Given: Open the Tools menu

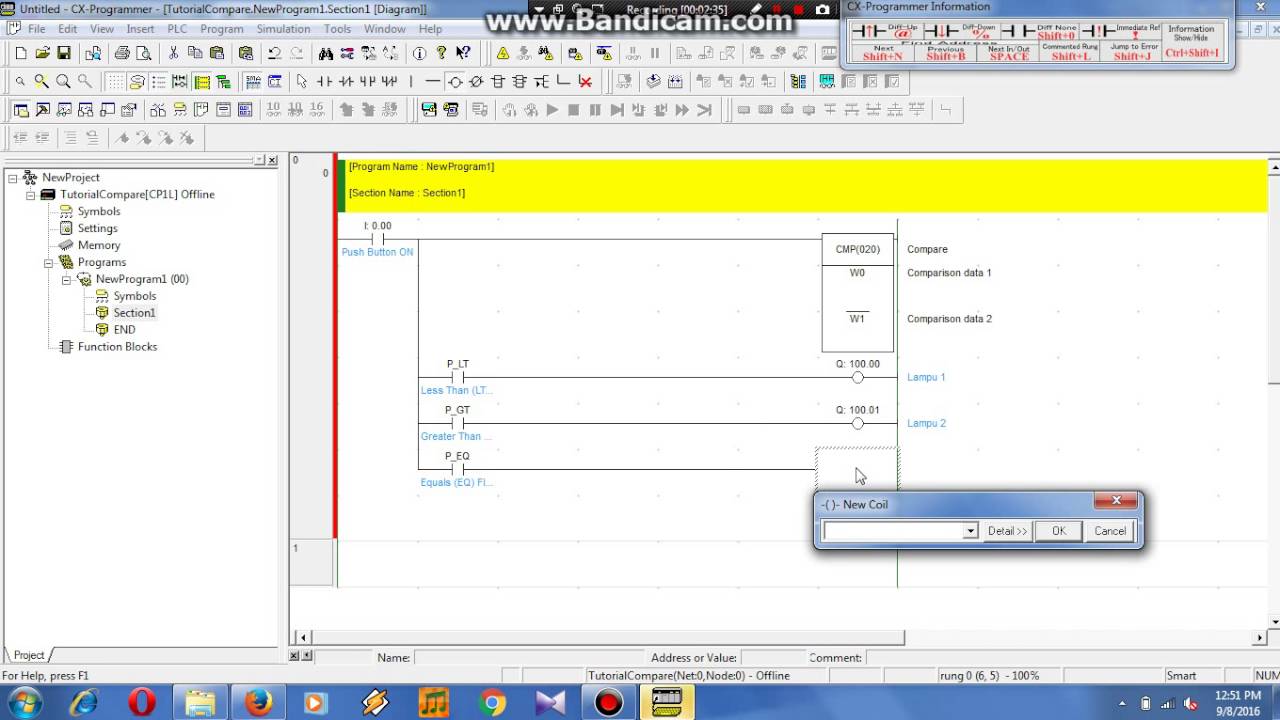Looking at the screenshot, I should click(x=337, y=29).
